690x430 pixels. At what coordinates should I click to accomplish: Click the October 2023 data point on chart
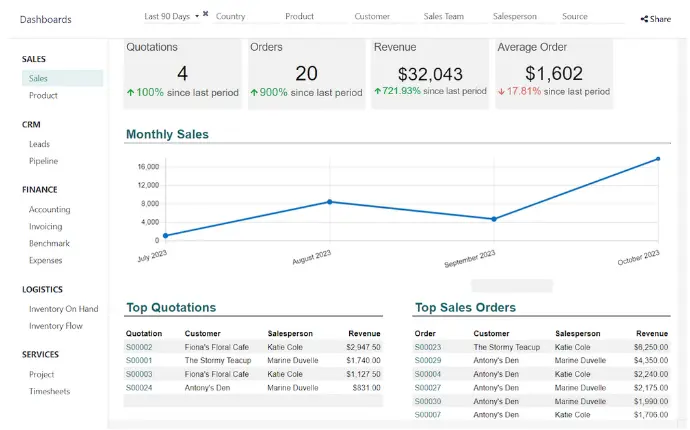(657, 159)
